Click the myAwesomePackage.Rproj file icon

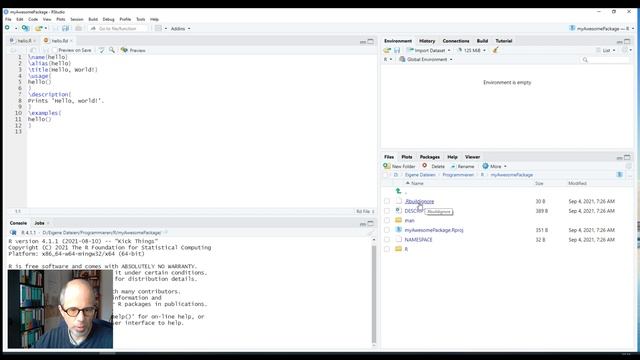pos(399,230)
